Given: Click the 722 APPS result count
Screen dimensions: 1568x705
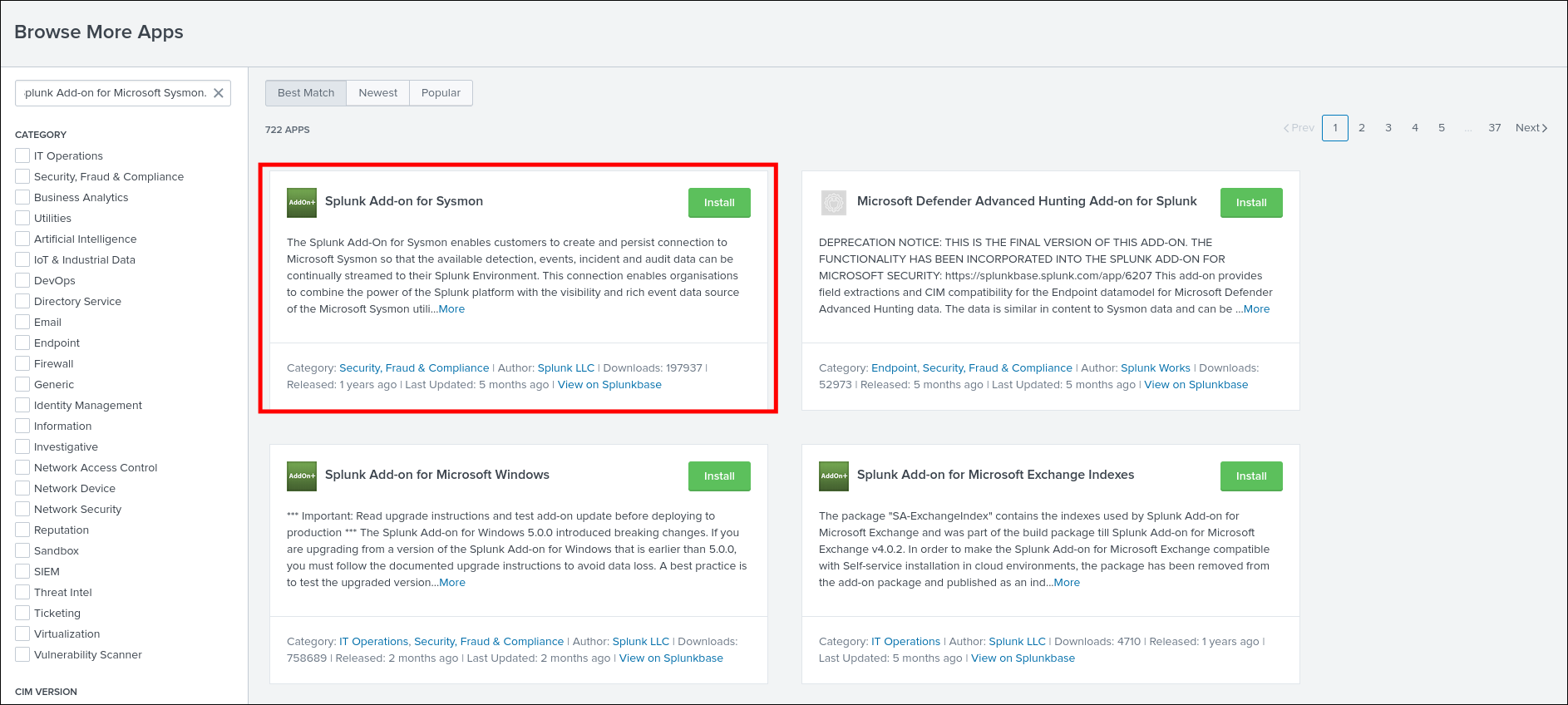Looking at the screenshot, I should (x=288, y=130).
